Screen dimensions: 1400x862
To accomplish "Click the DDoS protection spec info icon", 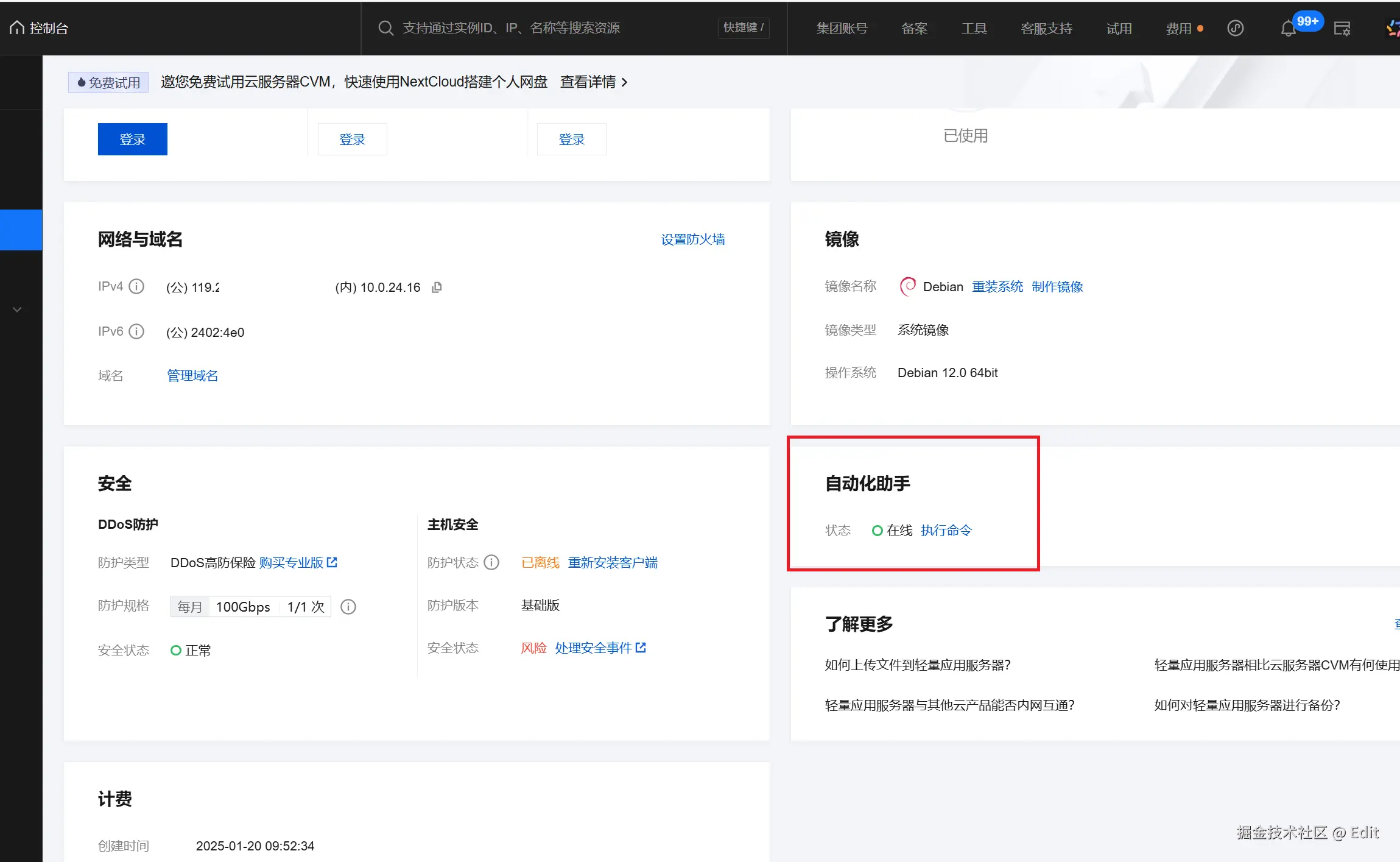I will click(x=348, y=607).
